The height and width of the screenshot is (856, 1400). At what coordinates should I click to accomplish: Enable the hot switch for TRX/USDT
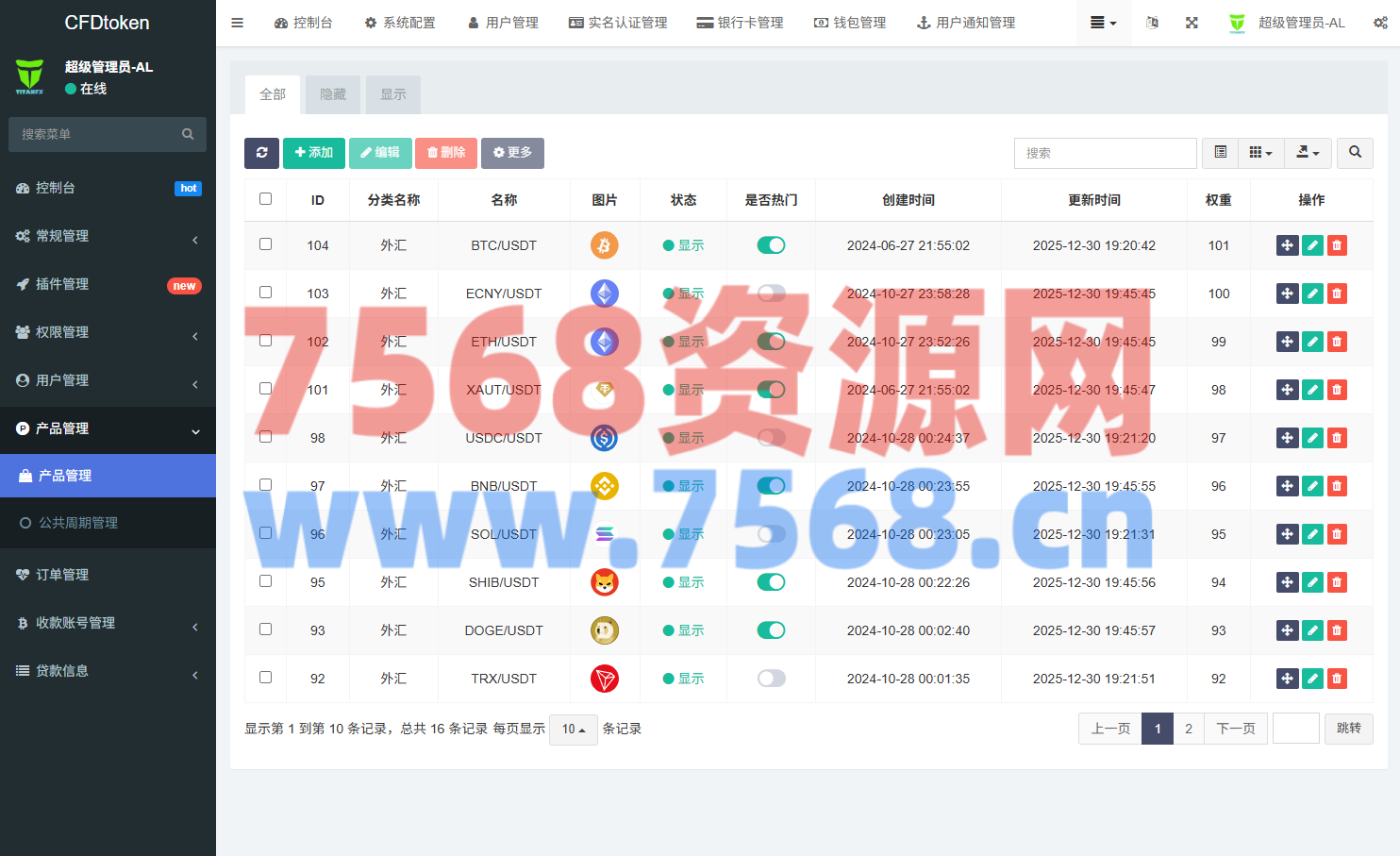771,679
